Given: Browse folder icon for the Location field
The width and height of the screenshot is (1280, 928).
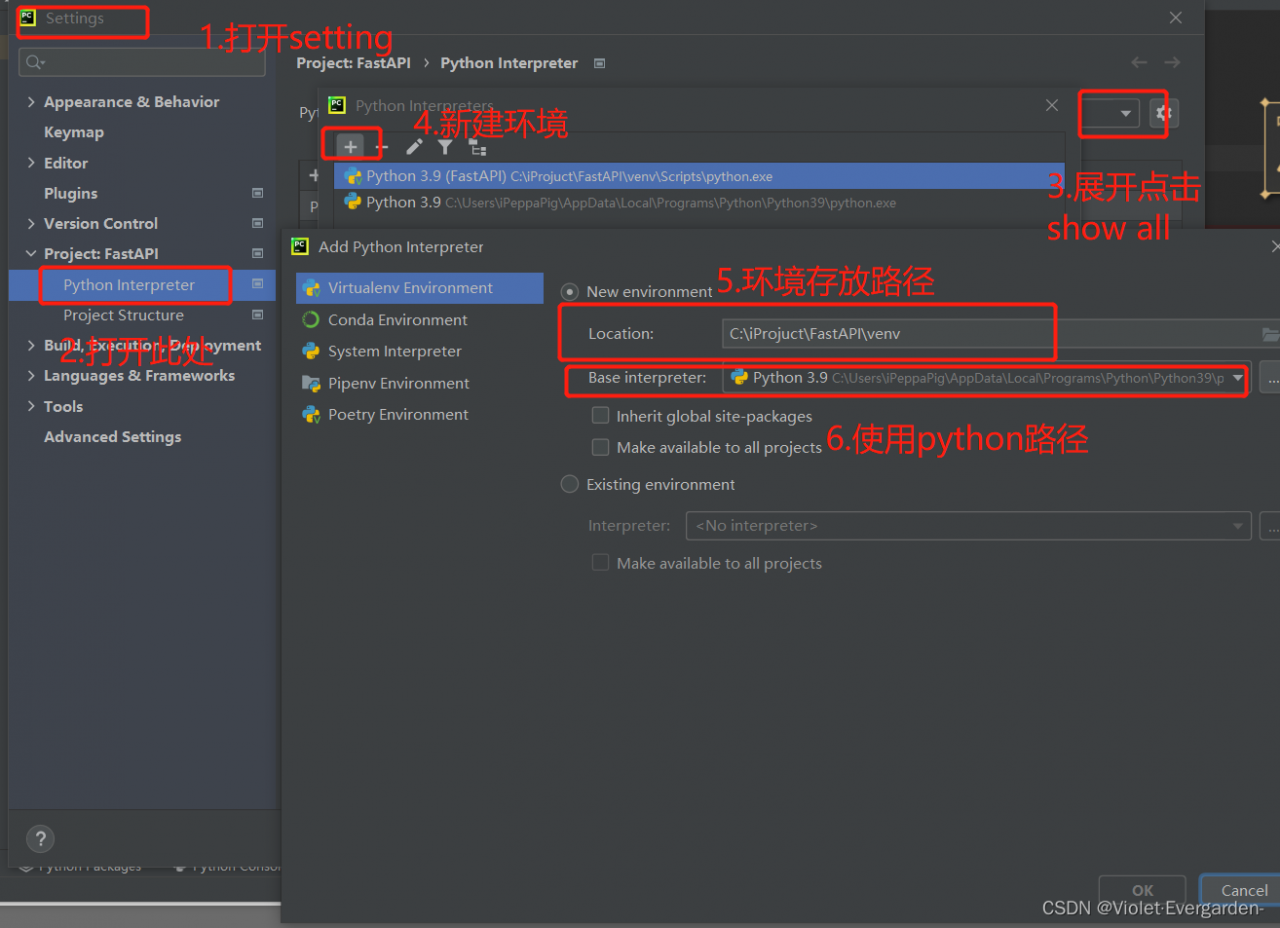Looking at the screenshot, I should pos(1270,334).
